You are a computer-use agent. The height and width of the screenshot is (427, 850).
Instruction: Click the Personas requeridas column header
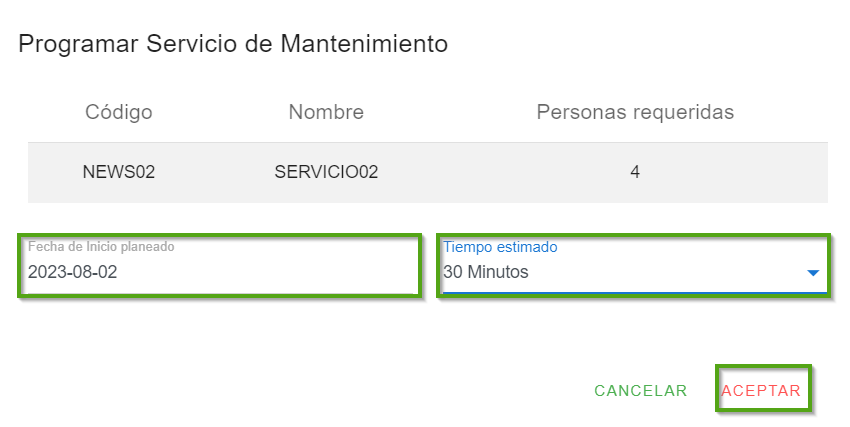[x=635, y=112]
